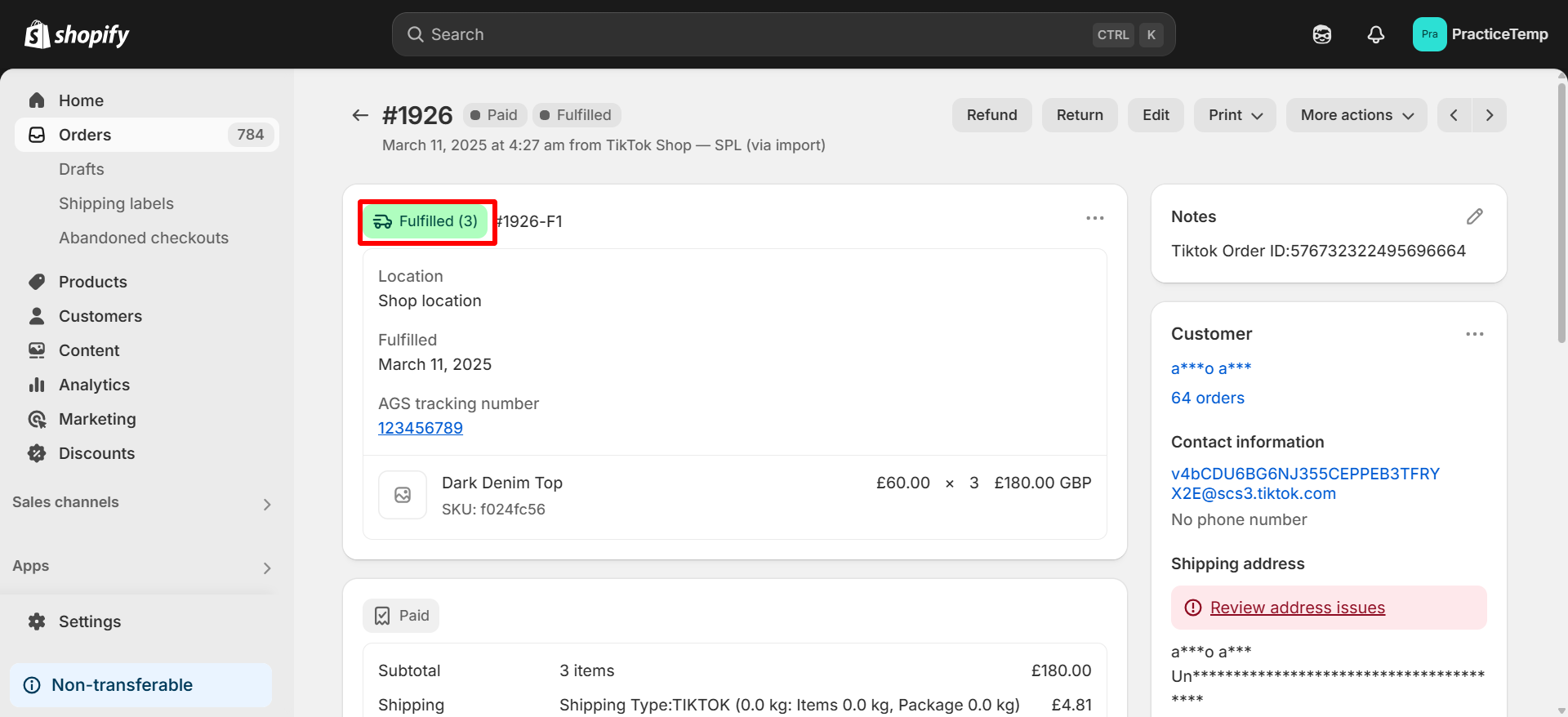
Task: Open the fulfillment card three-dot menu
Action: click(x=1095, y=218)
